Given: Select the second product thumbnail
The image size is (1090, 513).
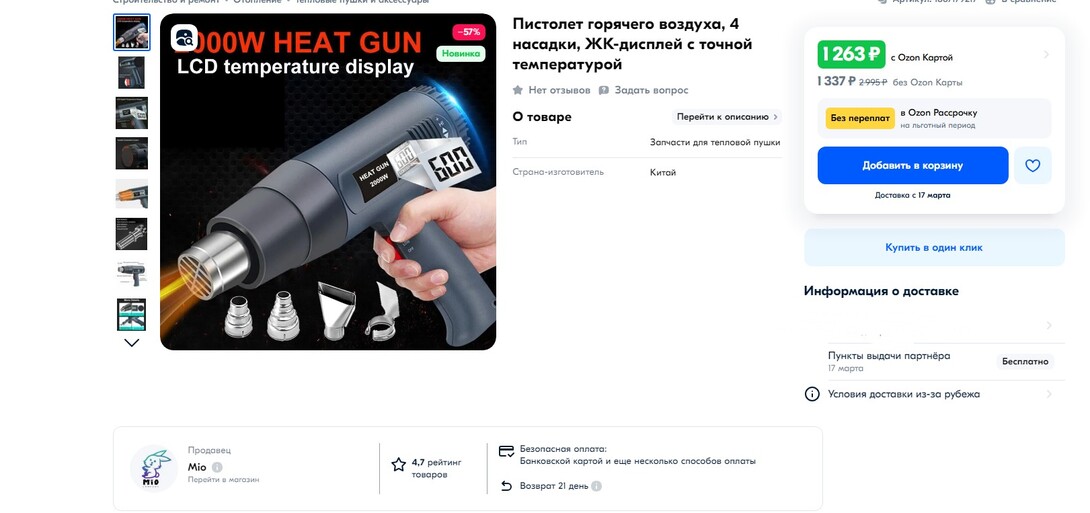Looking at the screenshot, I should pyautogui.click(x=131, y=72).
